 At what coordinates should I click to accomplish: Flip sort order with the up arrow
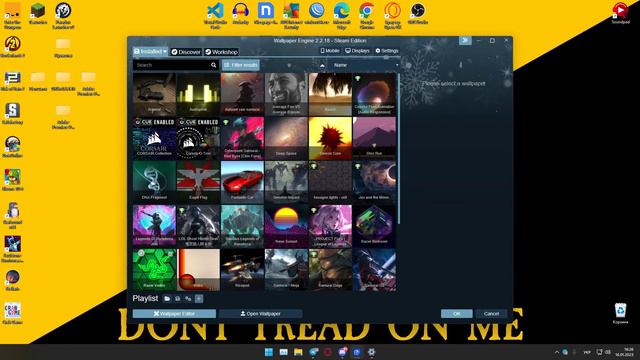322,65
